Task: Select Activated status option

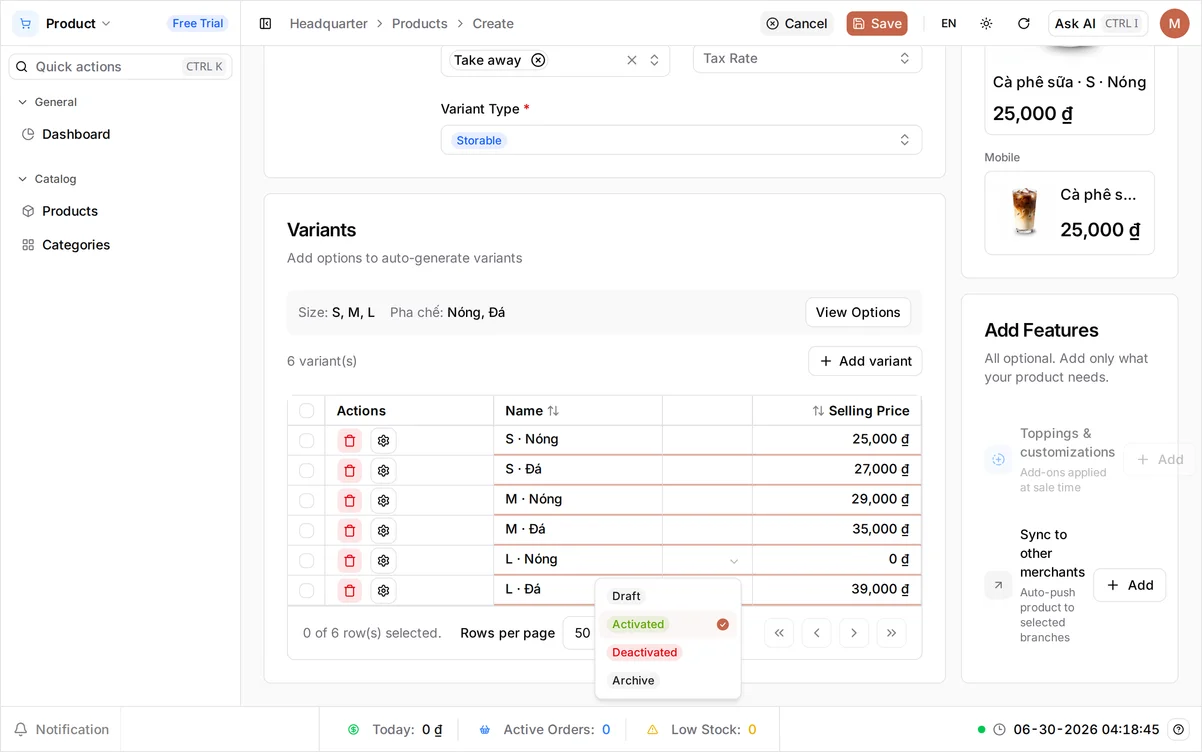Action: pyautogui.click(x=667, y=624)
